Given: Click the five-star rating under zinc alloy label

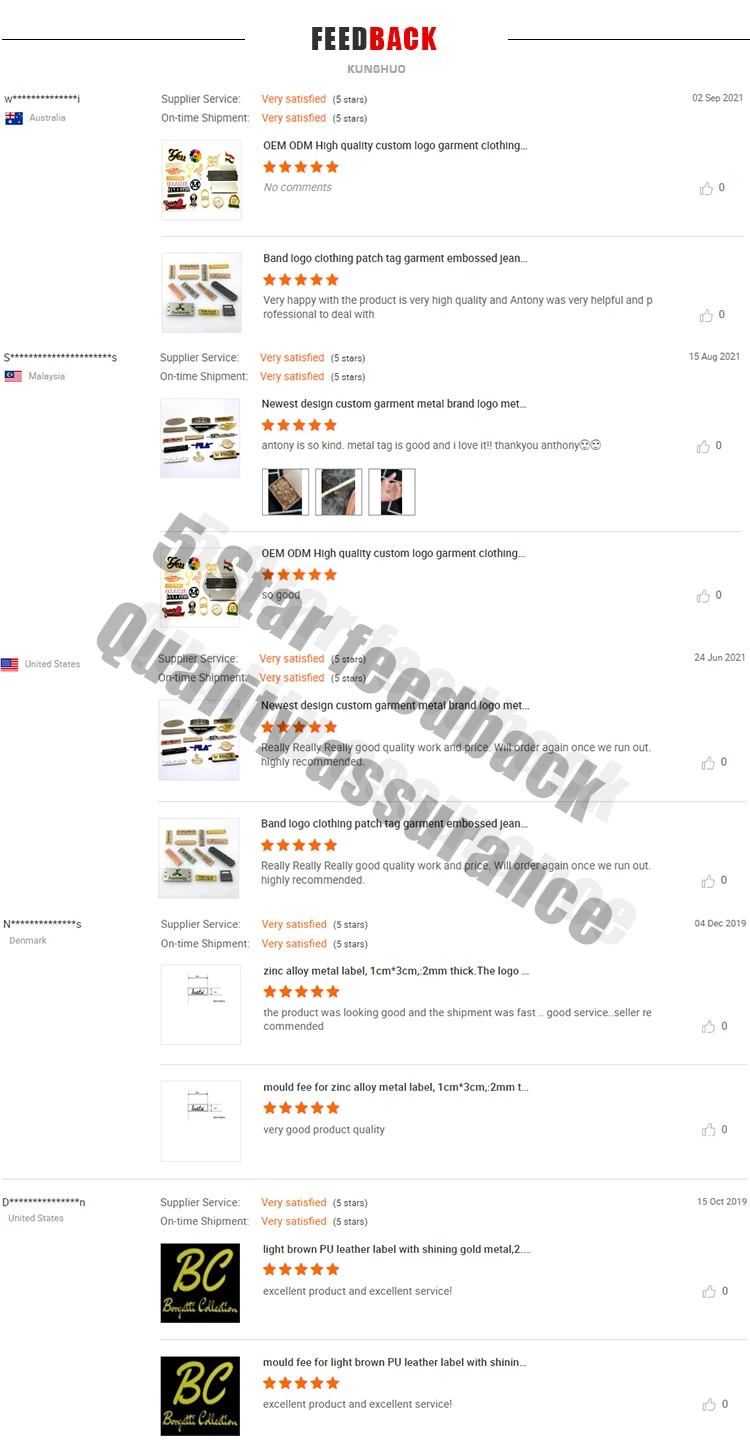Looking at the screenshot, I should (x=301, y=992).
